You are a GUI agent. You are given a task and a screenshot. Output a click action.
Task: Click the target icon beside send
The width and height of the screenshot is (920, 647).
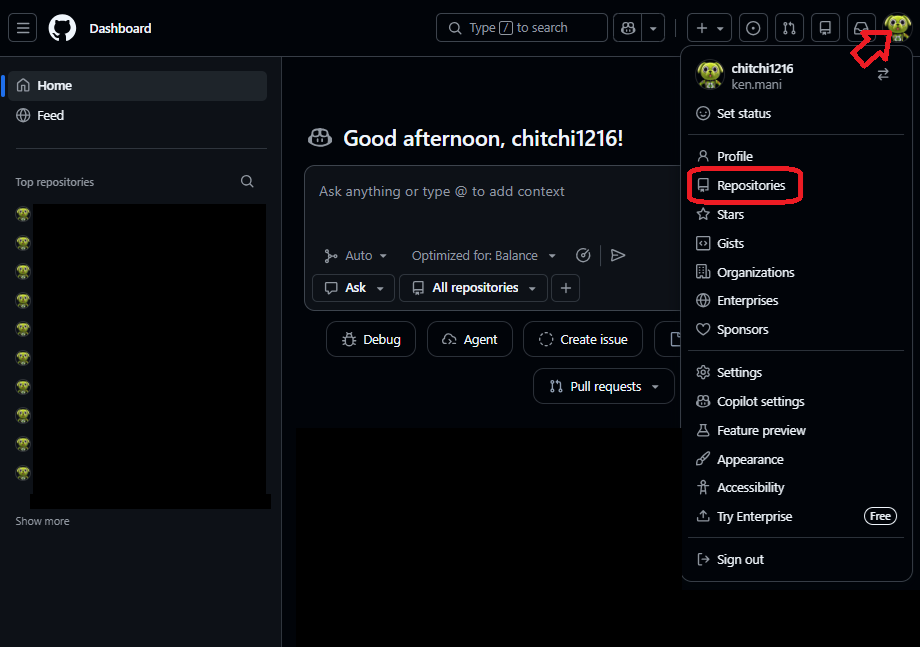click(583, 255)
